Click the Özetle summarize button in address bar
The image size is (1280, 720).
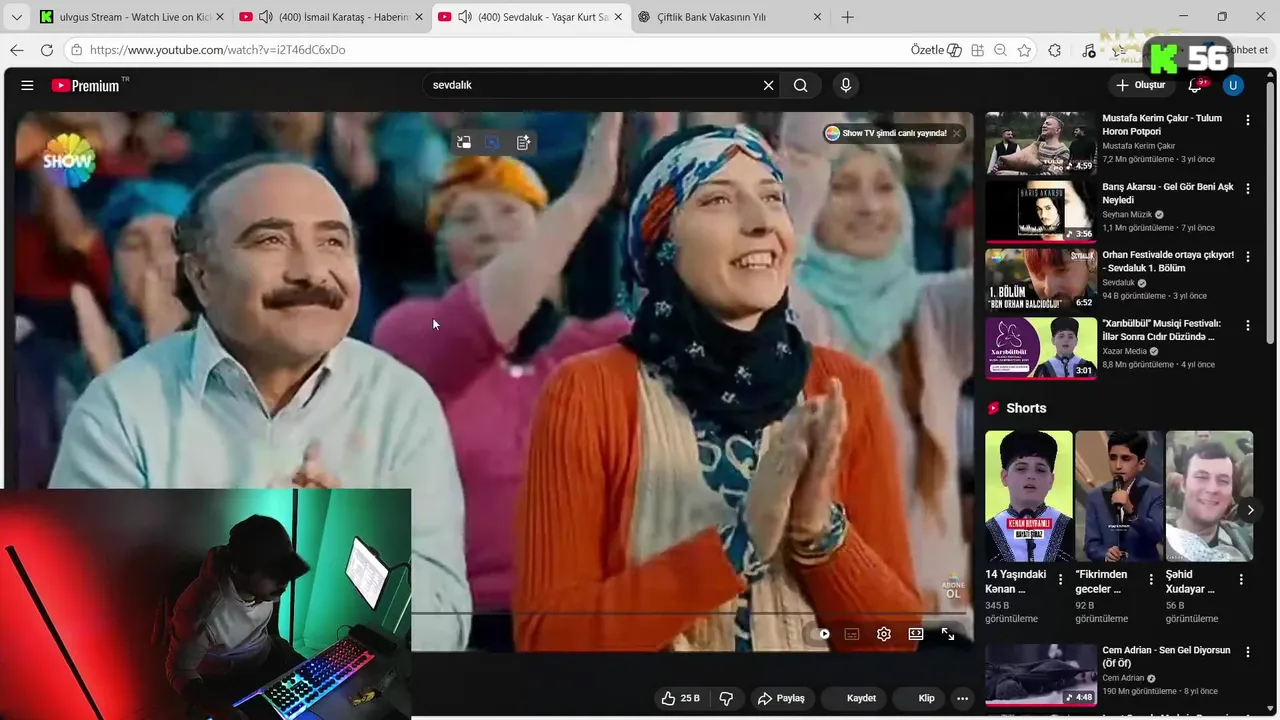(x=936, y=50)
